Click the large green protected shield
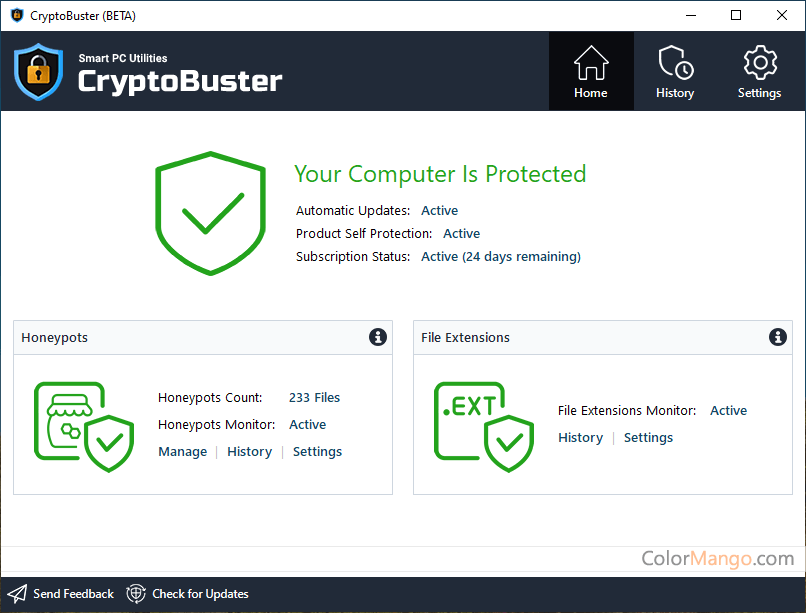 (x=210, y=213)
